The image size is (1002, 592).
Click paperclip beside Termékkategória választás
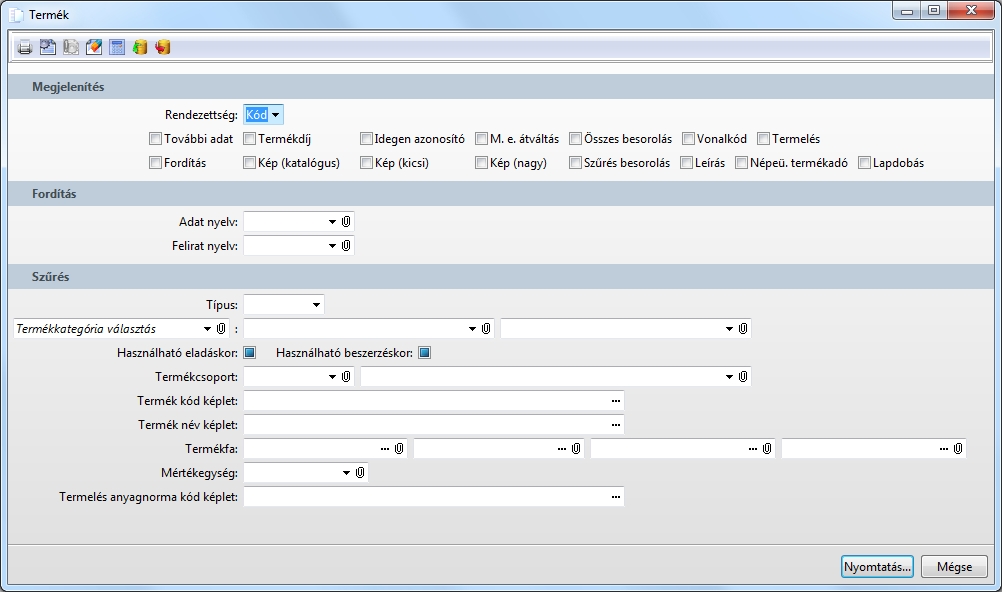click(221, 329)
